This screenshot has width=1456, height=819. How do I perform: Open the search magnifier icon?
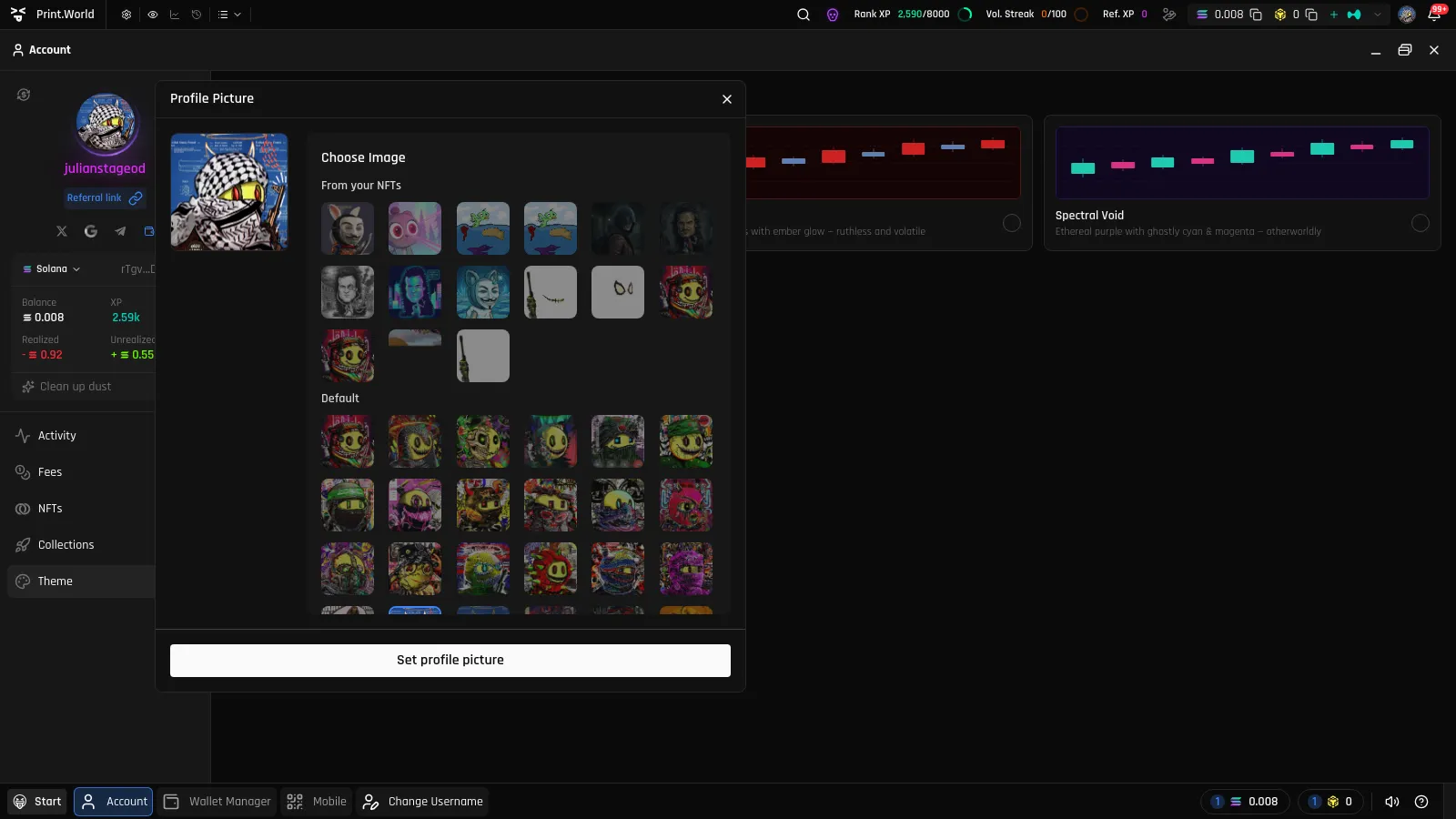[804, 15]
